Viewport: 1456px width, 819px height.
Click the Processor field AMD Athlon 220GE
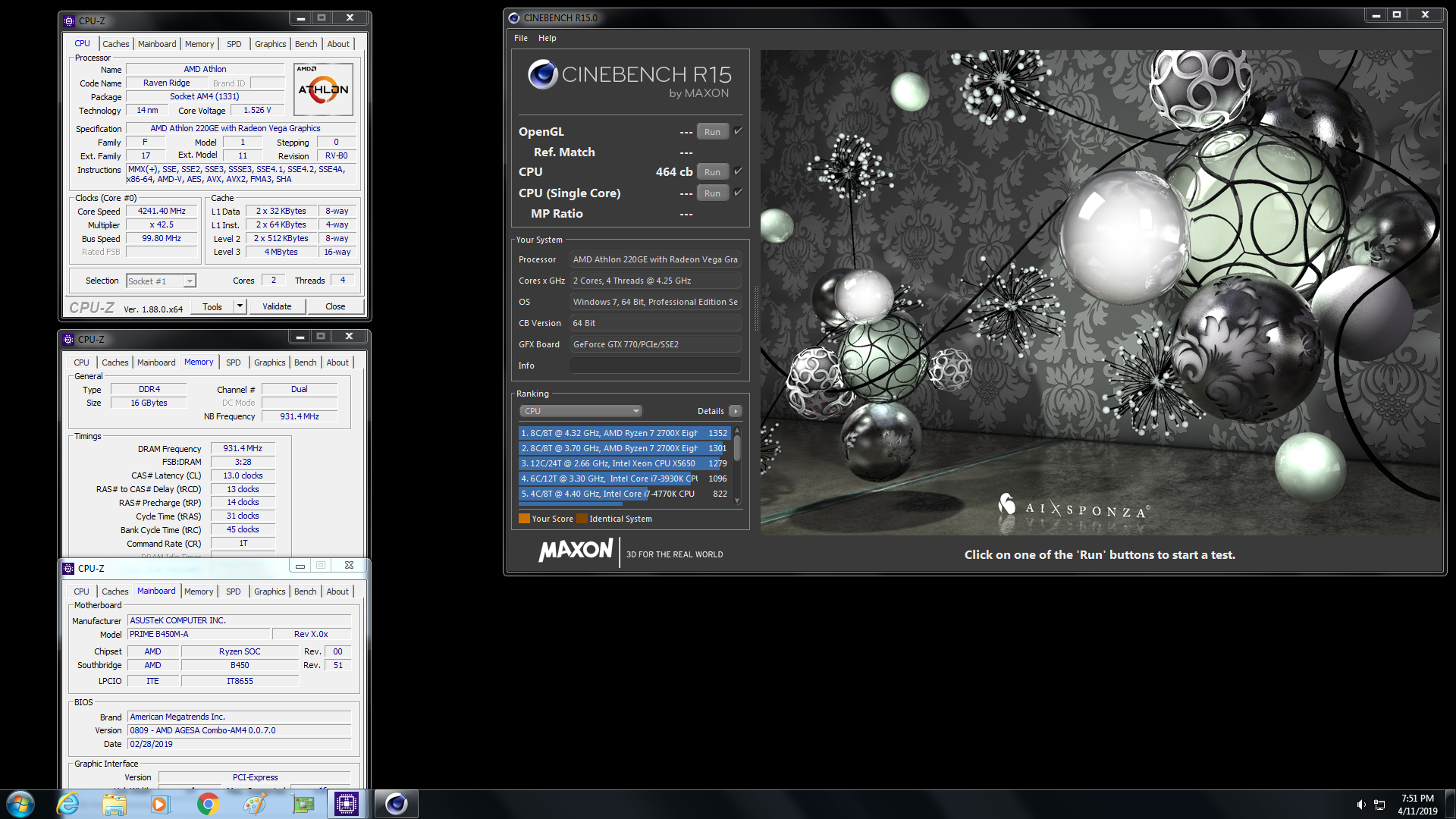(655, 259)
